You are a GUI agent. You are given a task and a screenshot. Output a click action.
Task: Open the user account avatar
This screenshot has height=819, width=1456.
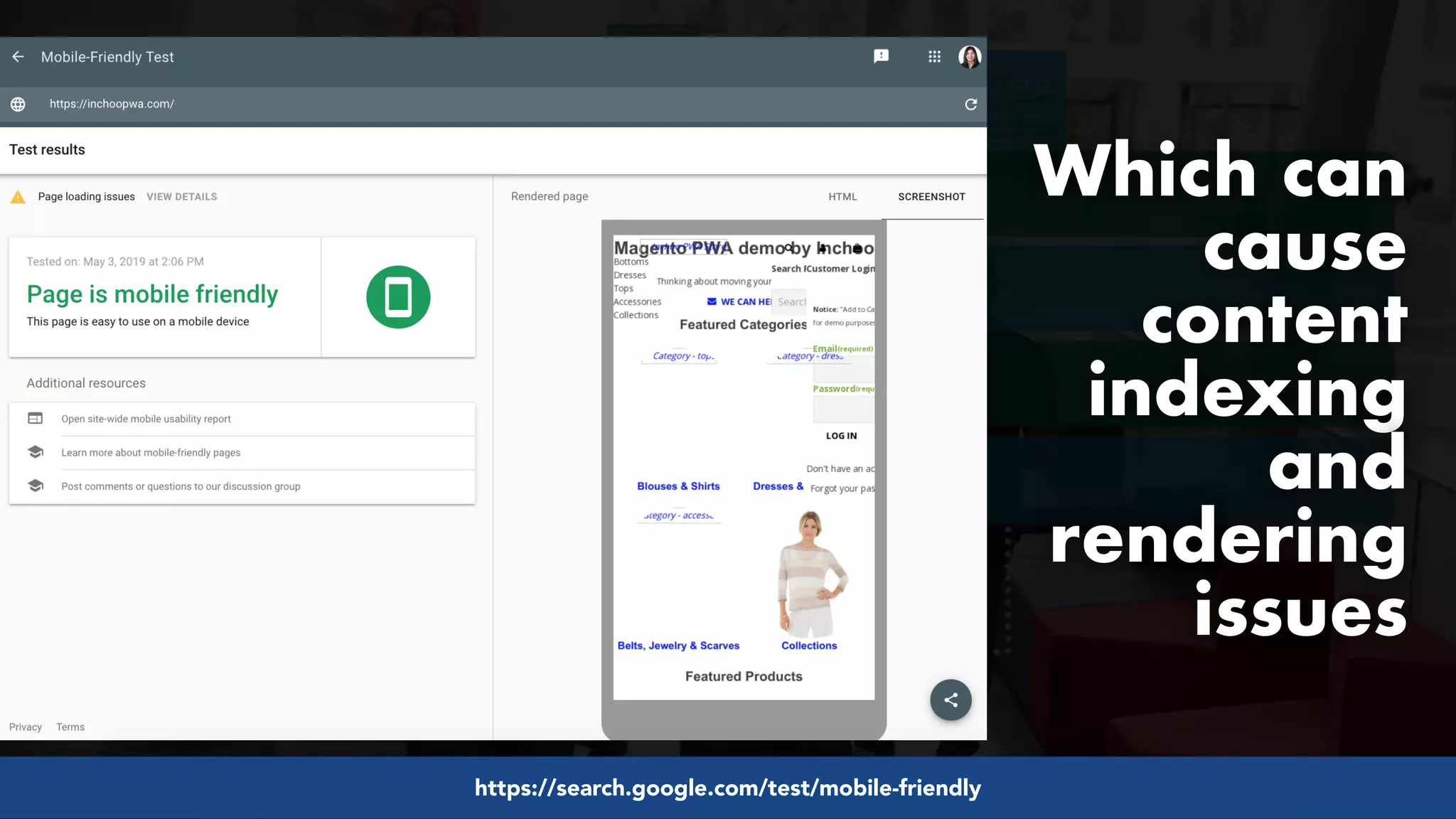[x=970, y=57]
